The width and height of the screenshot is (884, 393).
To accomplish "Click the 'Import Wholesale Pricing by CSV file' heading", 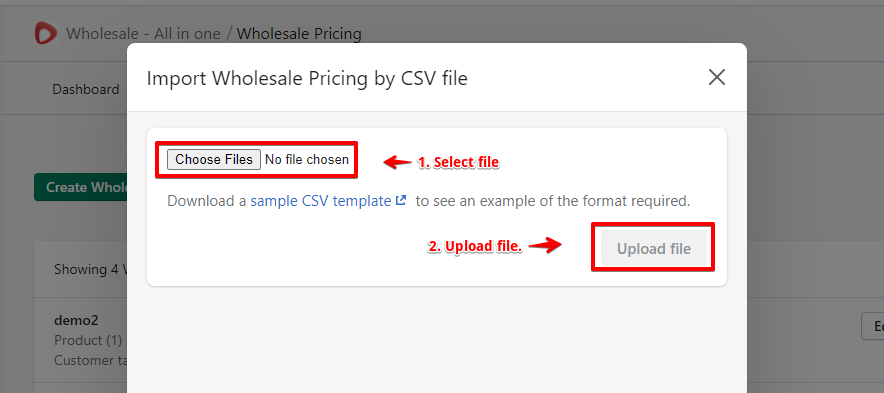I will tap(307, 78).
